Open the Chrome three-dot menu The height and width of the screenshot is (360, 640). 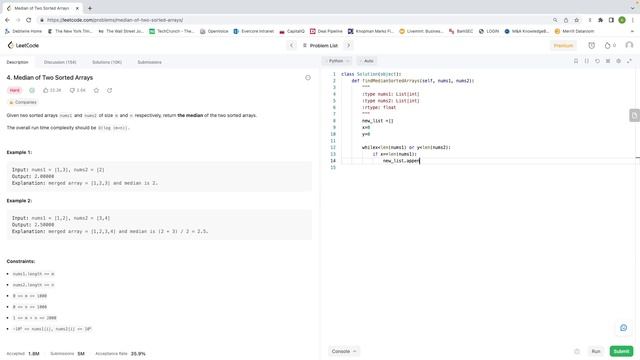tap(633, 20)
